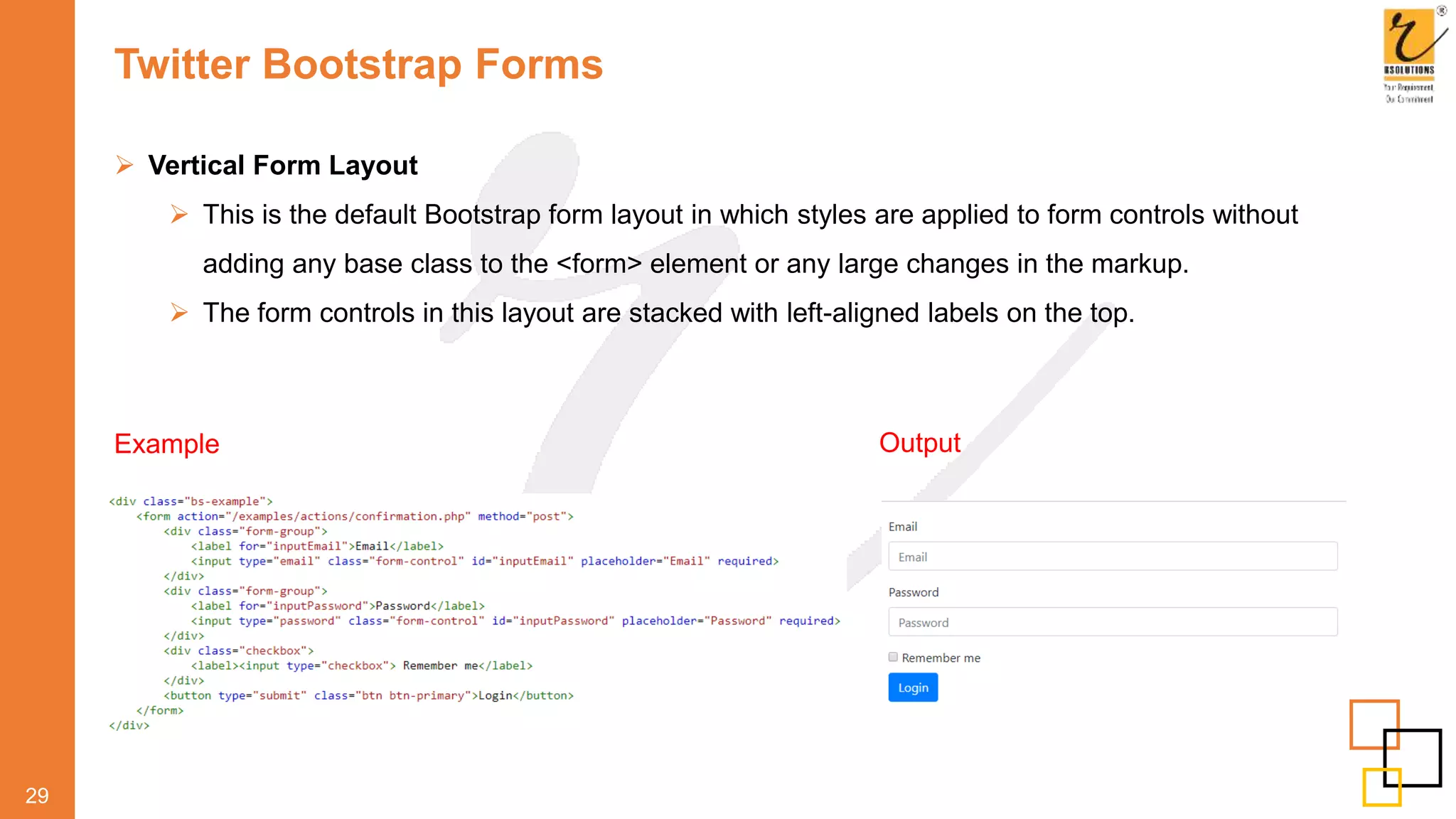
Task: Check the Remember me checkbox
Action: coord(893,658)
